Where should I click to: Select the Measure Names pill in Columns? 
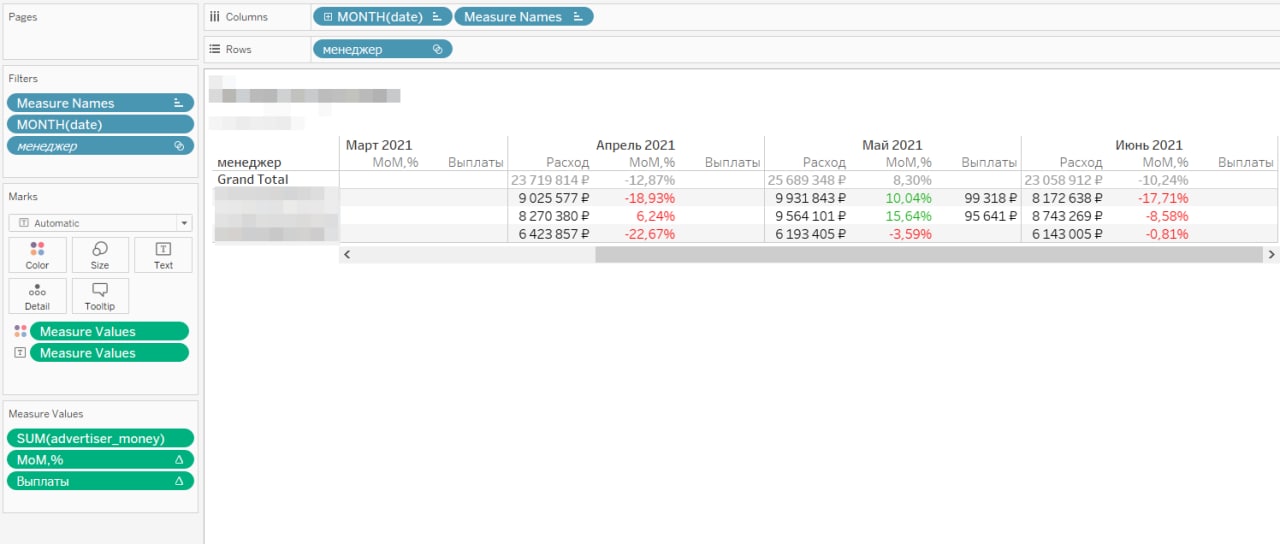[x=522, y=17]
